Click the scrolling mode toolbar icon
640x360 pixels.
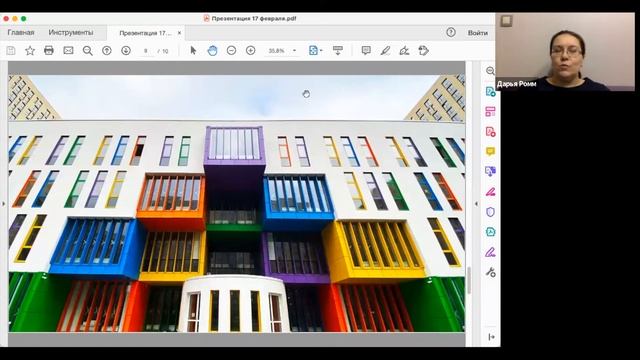[x=338, y=51]
